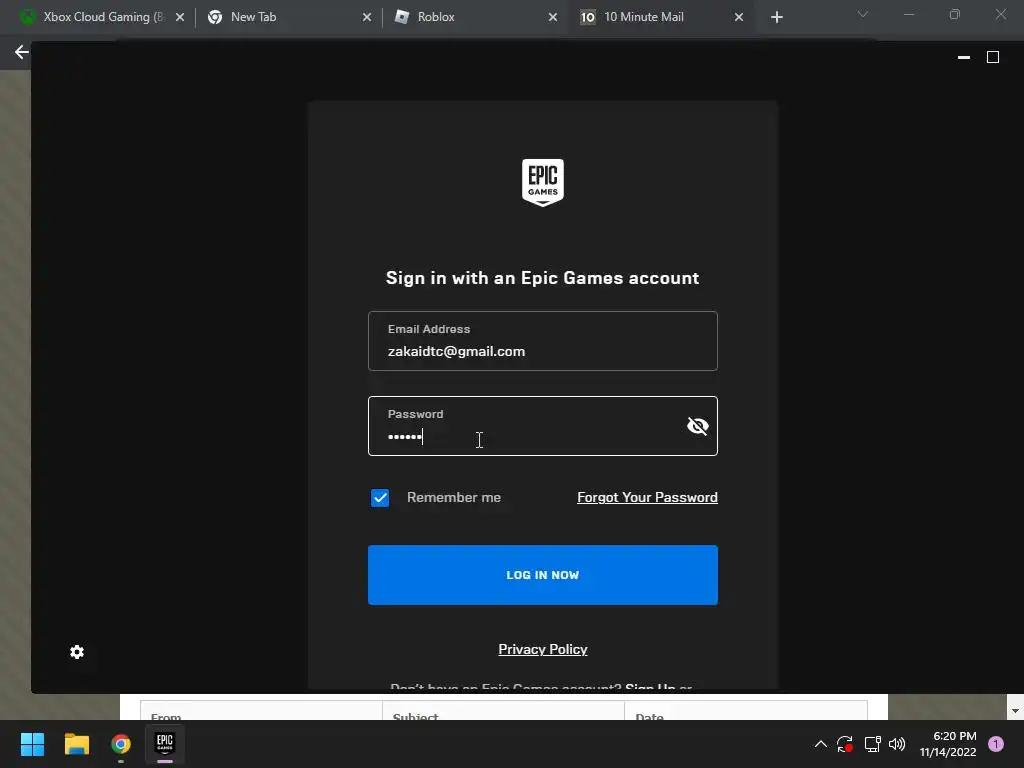The width and height of the screenshot is (1024, 768).
Task: Open the volume speaker tray icon
Action: [897, 744]
